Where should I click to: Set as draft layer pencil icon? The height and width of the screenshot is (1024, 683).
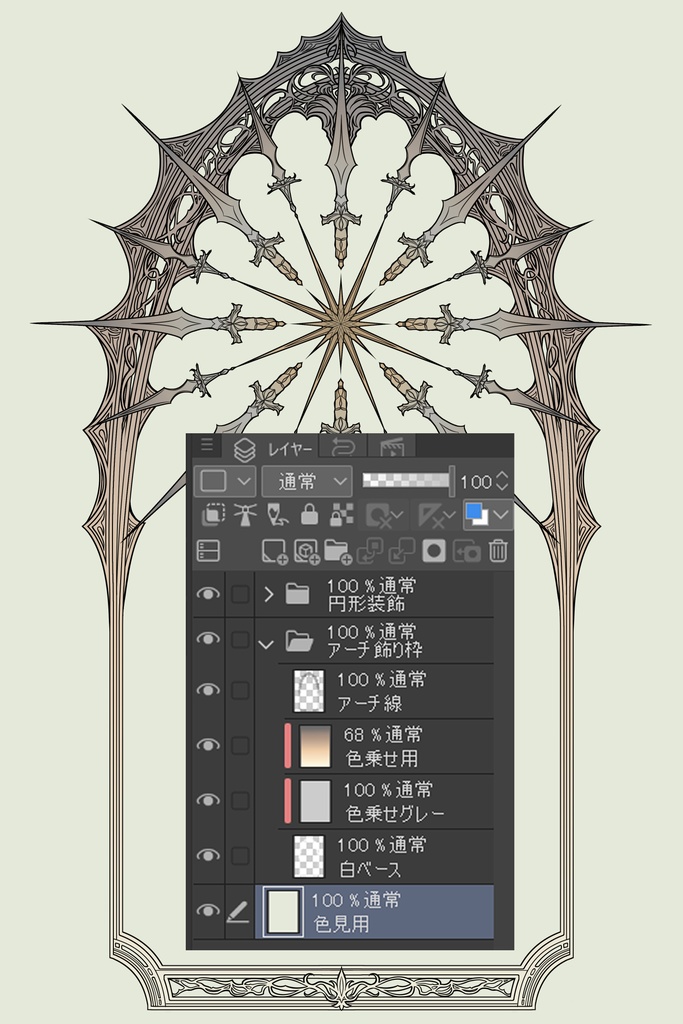(278, 515)
